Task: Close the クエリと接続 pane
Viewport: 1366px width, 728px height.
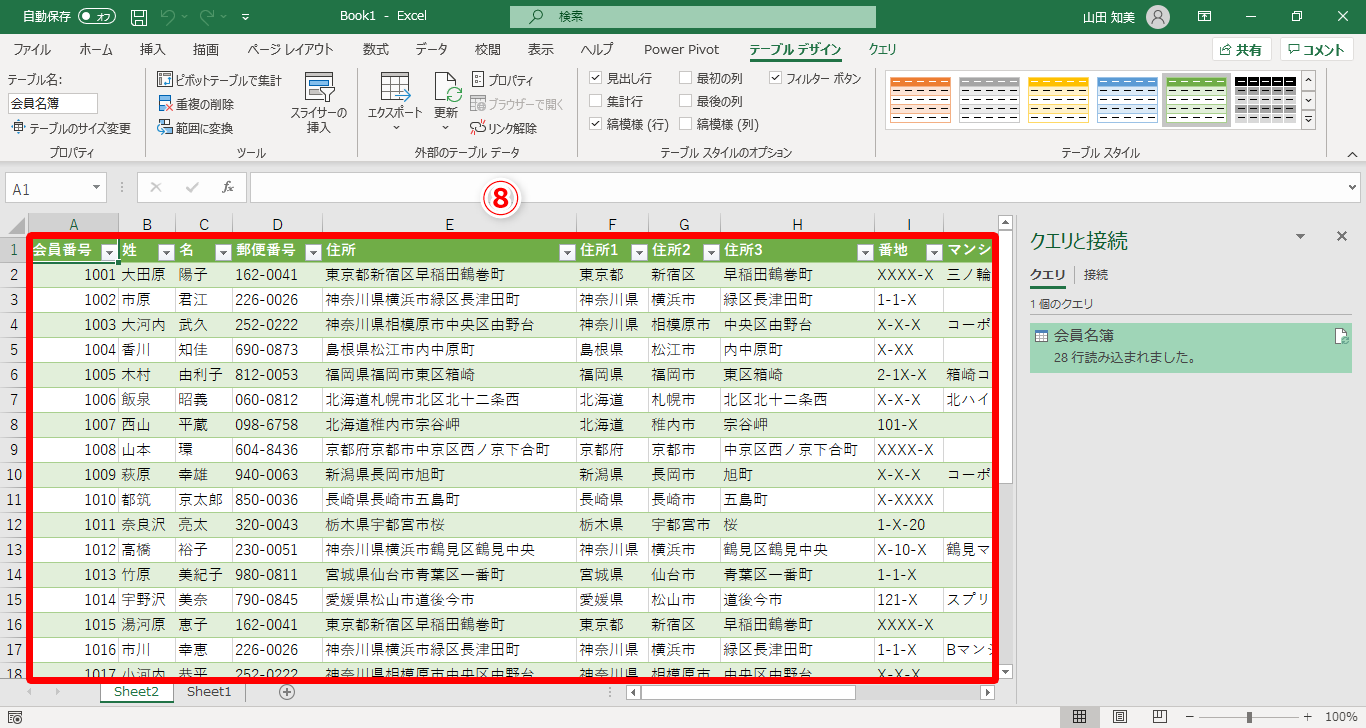Action: [x=1342, y=236]
